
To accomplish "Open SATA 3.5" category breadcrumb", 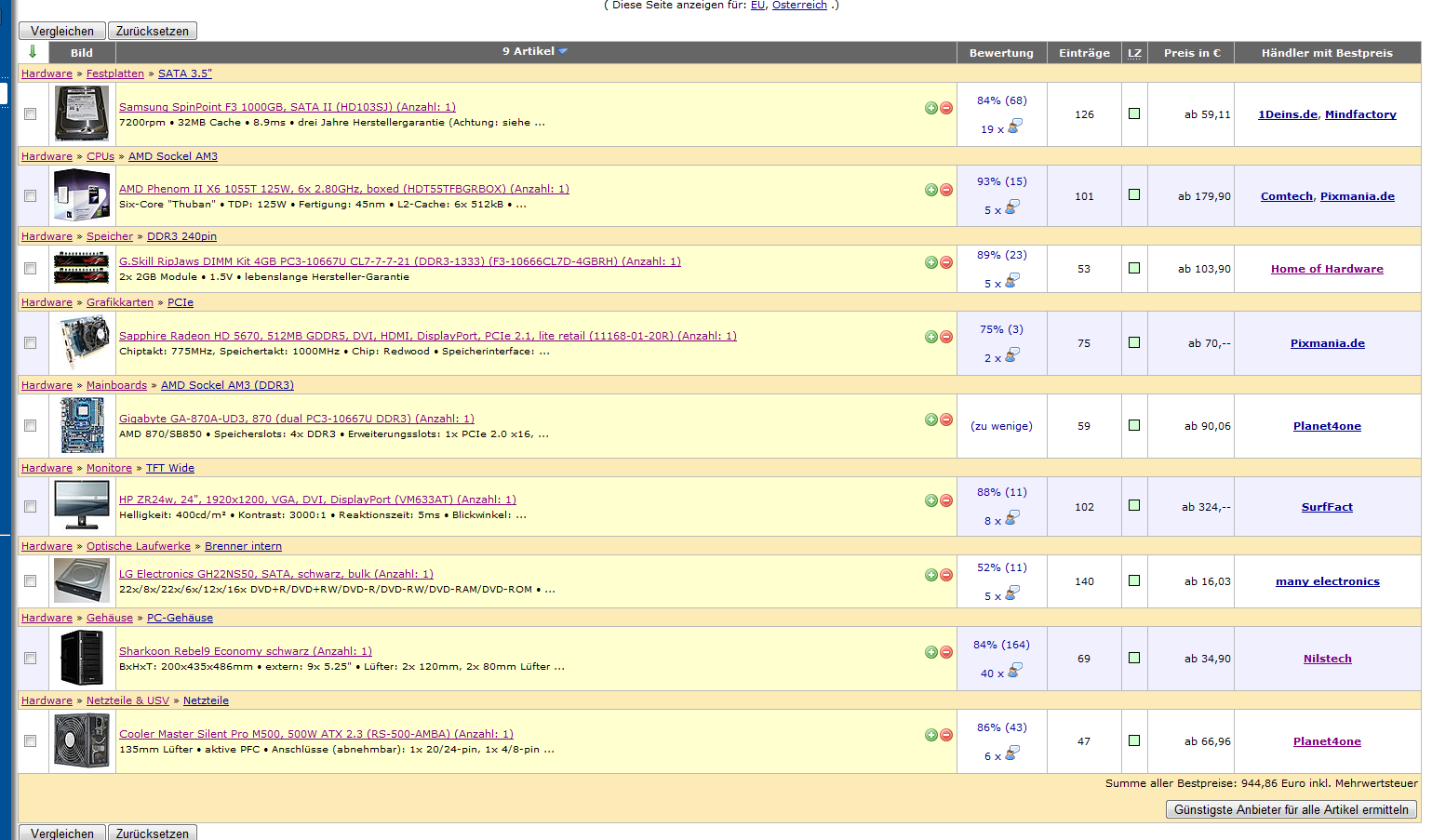I will pyautogui.click(x=185, y=73).
